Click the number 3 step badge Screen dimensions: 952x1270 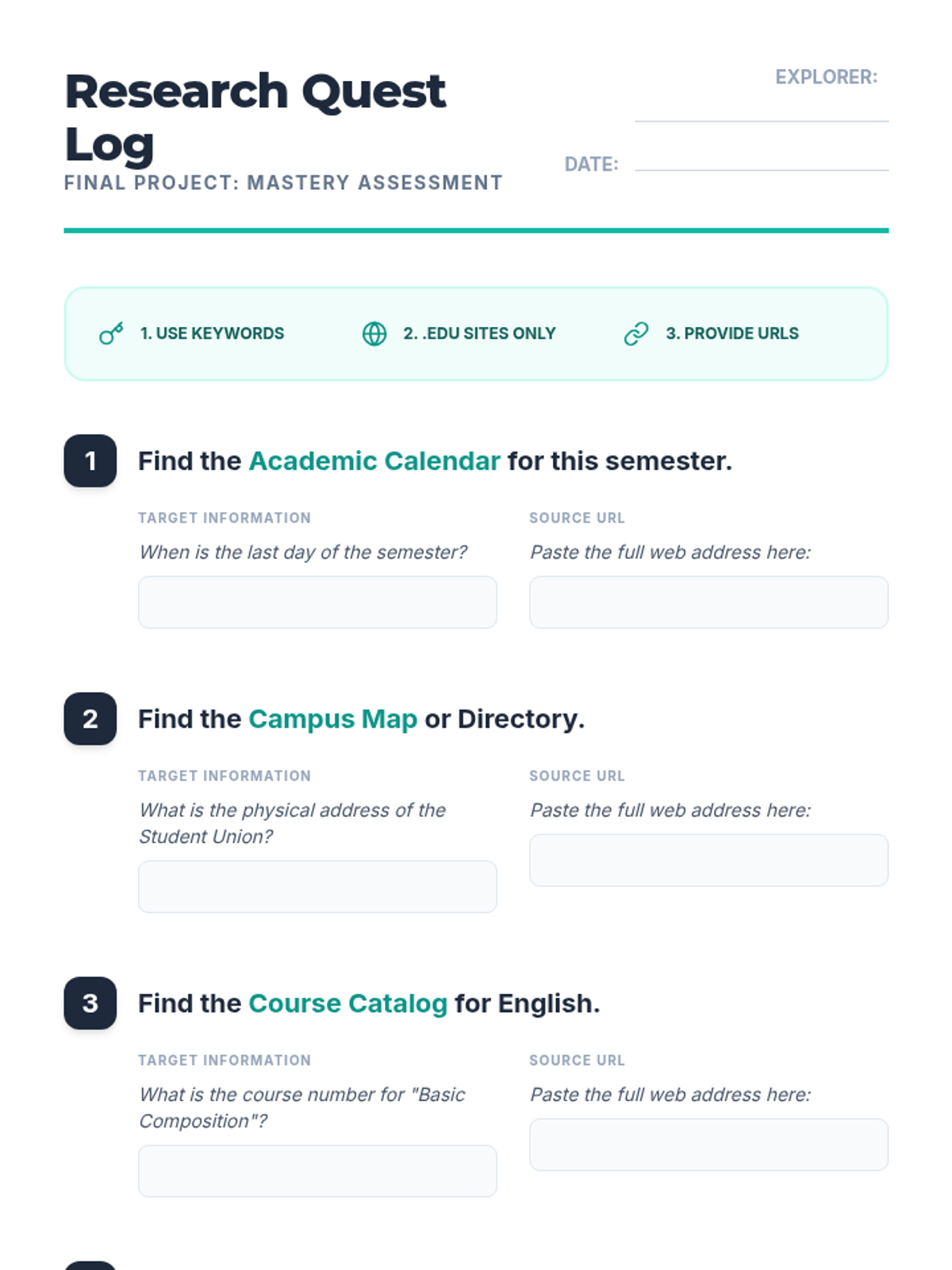[90, 1003]
